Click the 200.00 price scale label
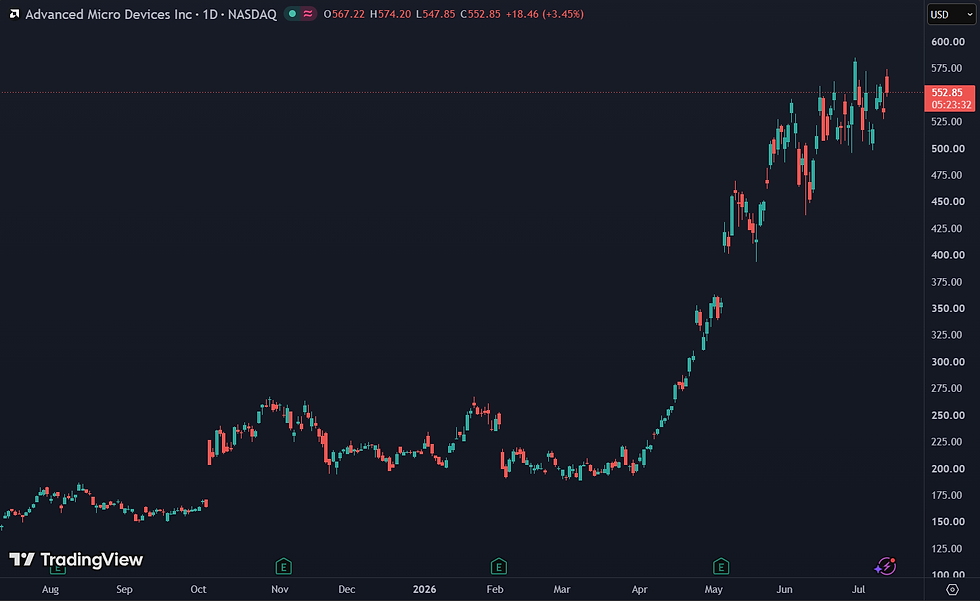The height and width of the screenshot is (601, 980). pos(948,468)
